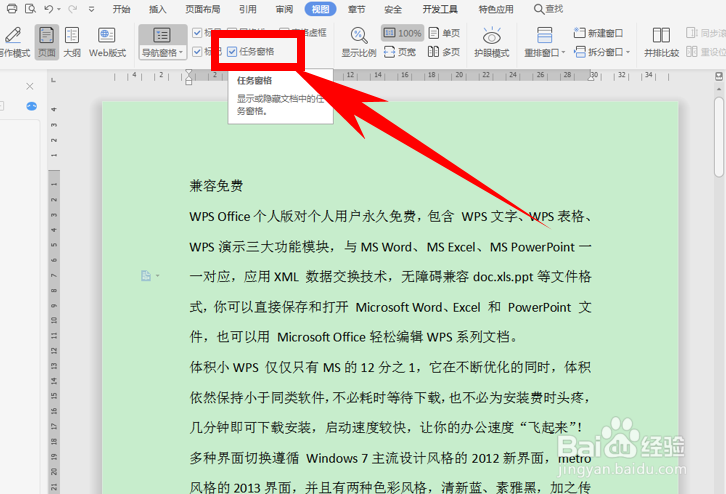This screenshot has height=494, width=726.
Task: Switch to writing mode (写作模式)
Action: (14, 42)
